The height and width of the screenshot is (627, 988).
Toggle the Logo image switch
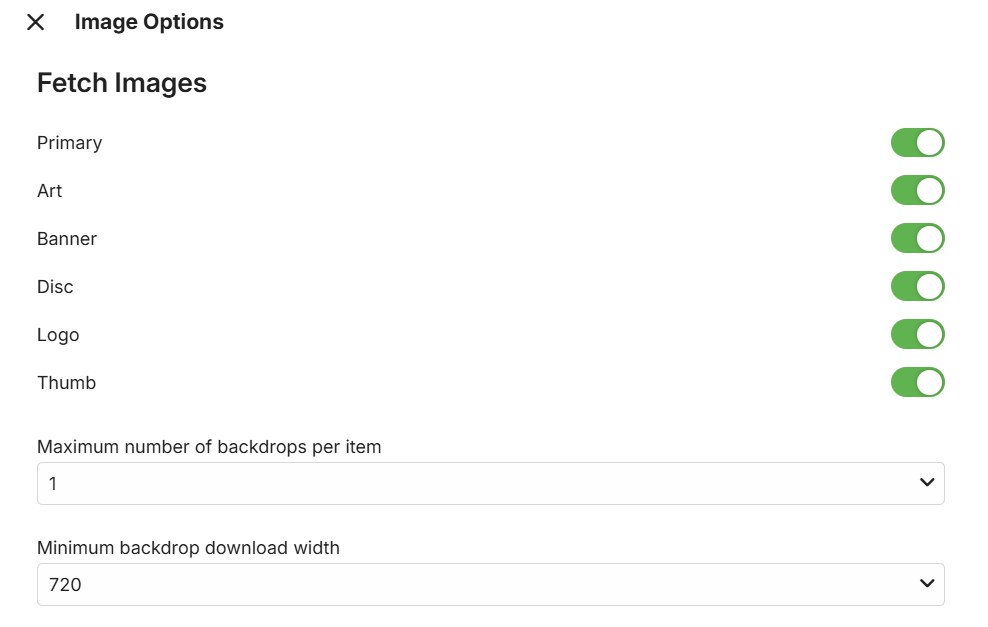(917, 335)
